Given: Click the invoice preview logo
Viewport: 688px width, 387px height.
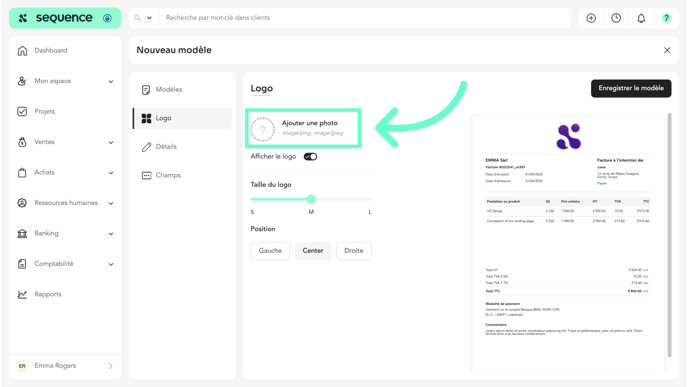Looking at the screenshot, I should tap(569, 136).
